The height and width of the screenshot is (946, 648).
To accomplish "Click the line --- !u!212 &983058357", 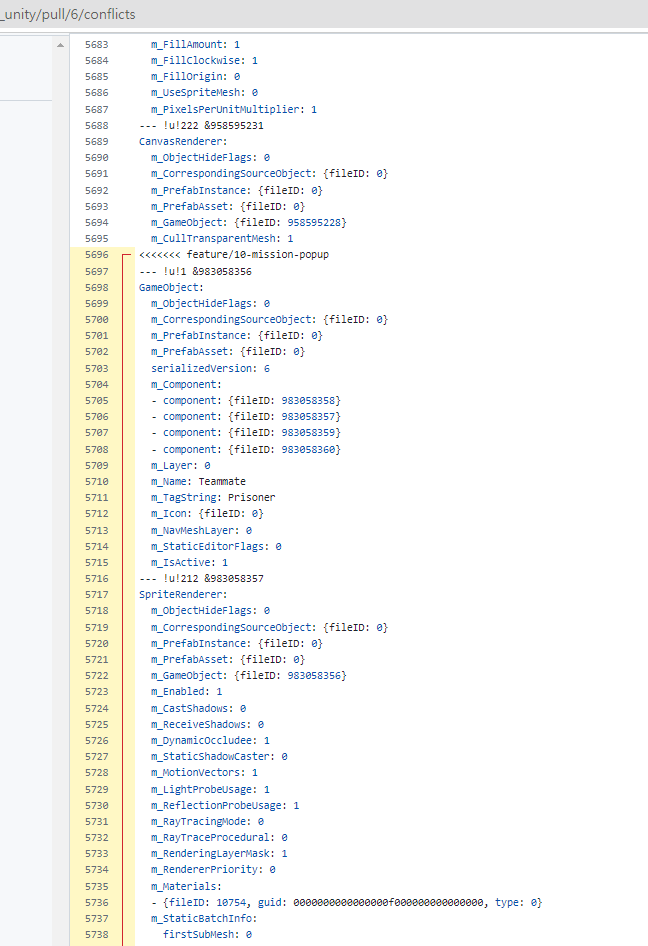I will click(x=201, y=578).
